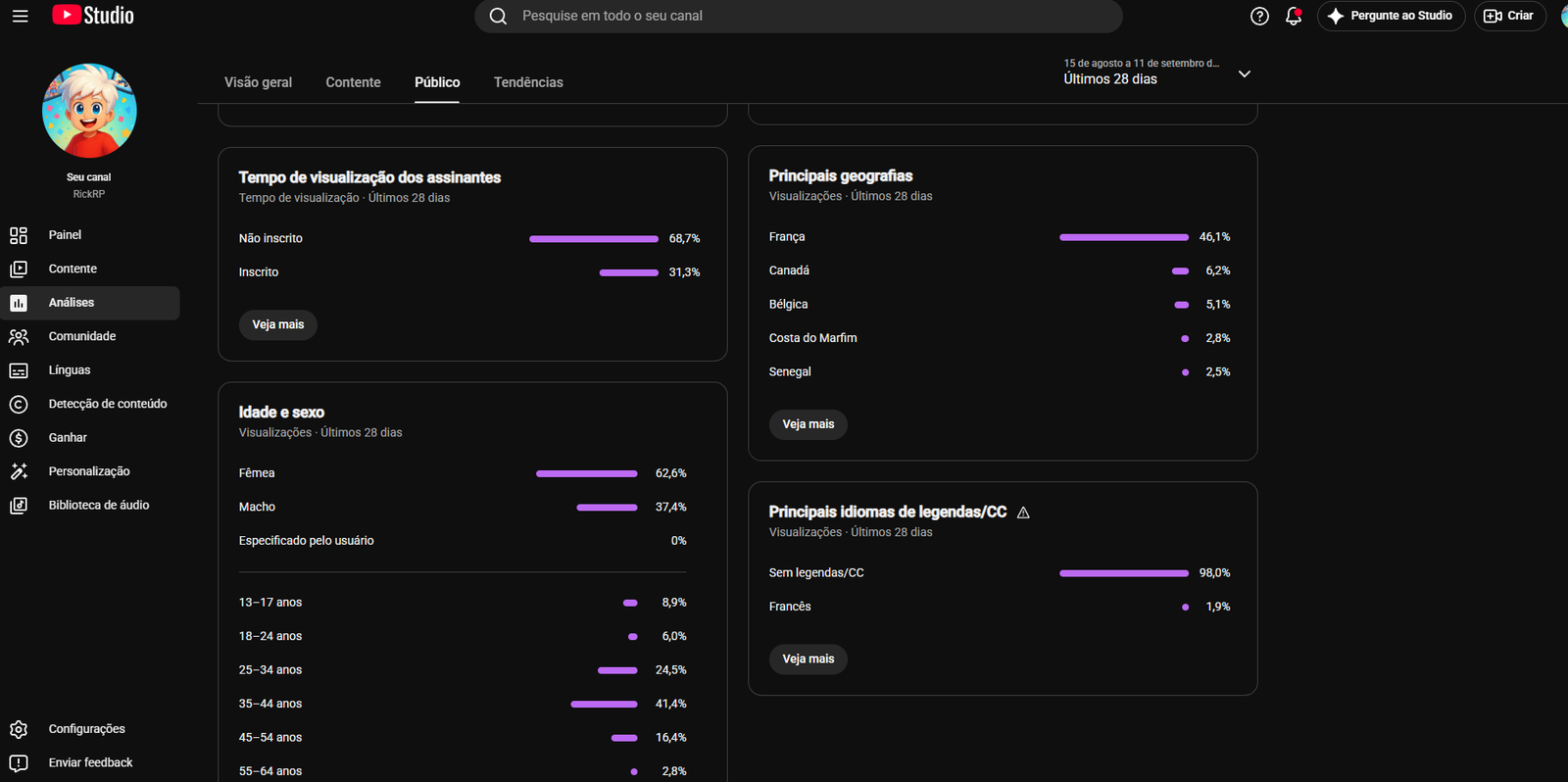1568x782 pixels.
Task: Click the Pergunte ao Studio button
Action: [x=1391, y=16]
